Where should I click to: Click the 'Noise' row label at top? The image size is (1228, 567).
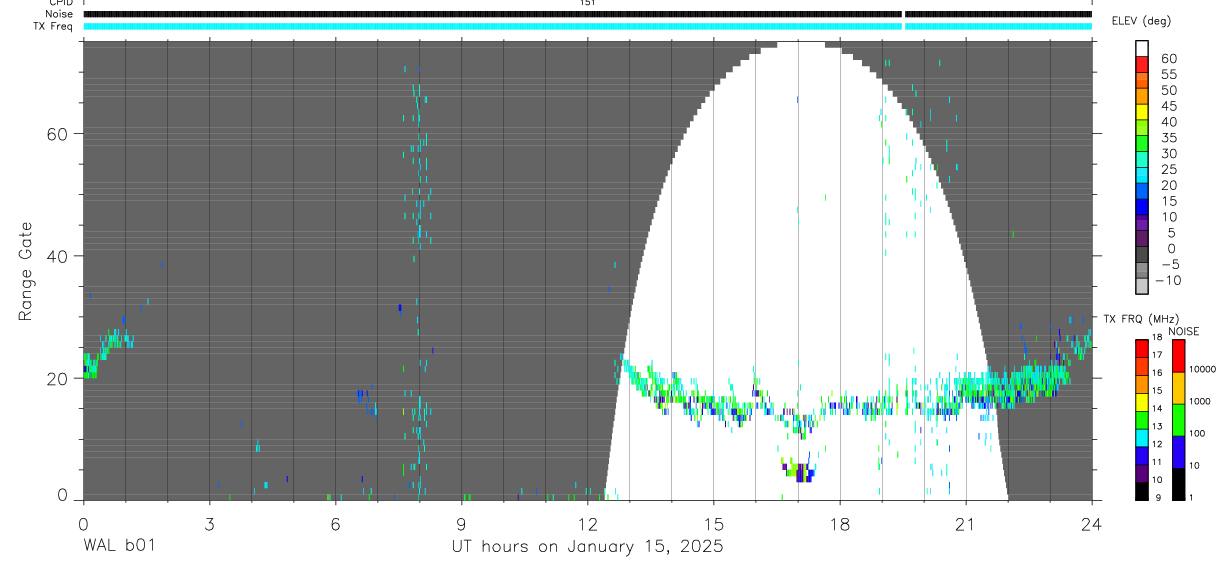(57, 14)
